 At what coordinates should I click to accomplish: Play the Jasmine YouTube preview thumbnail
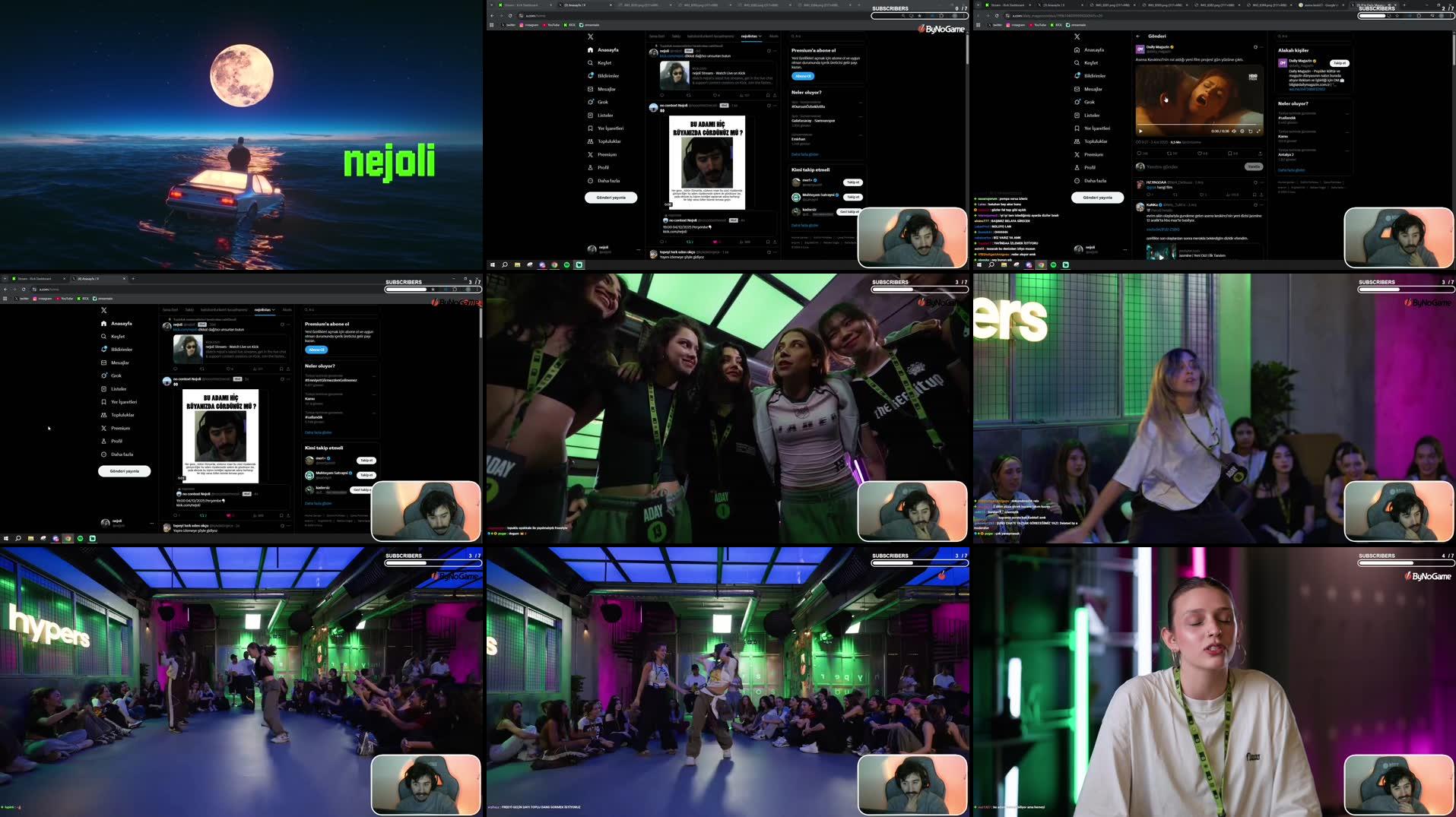click(1161, 256)
